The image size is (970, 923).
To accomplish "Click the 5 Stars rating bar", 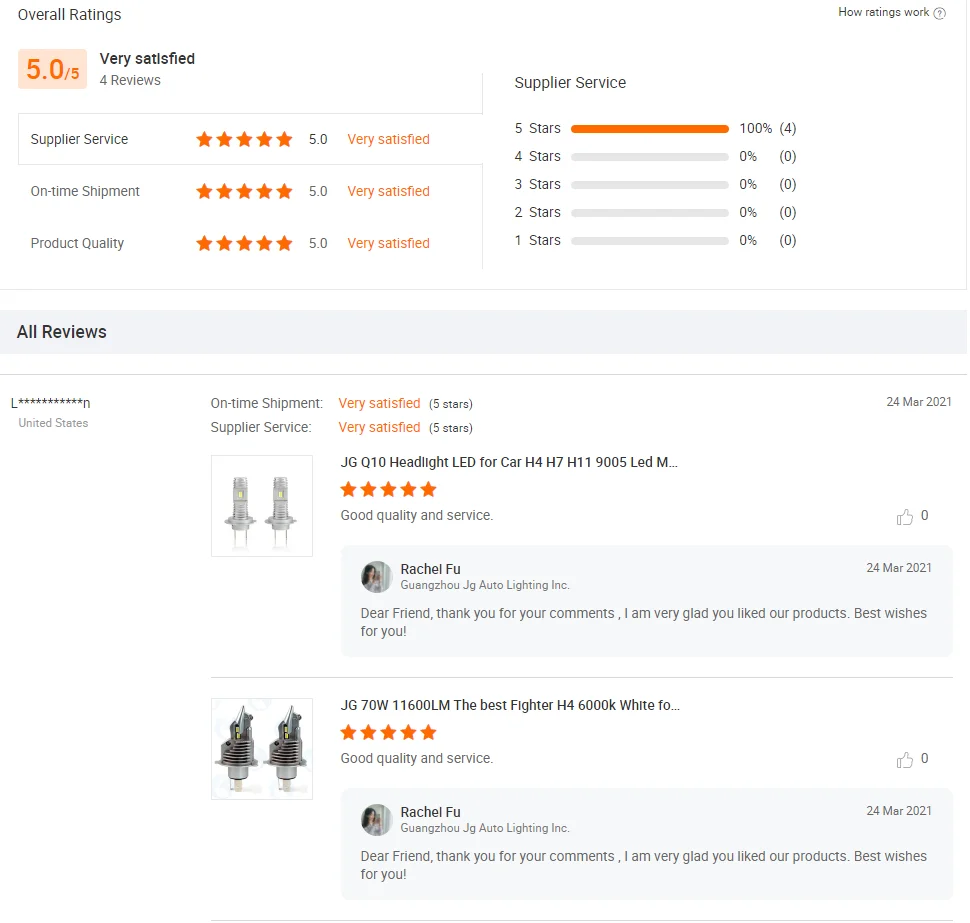I will pos(650,129).
